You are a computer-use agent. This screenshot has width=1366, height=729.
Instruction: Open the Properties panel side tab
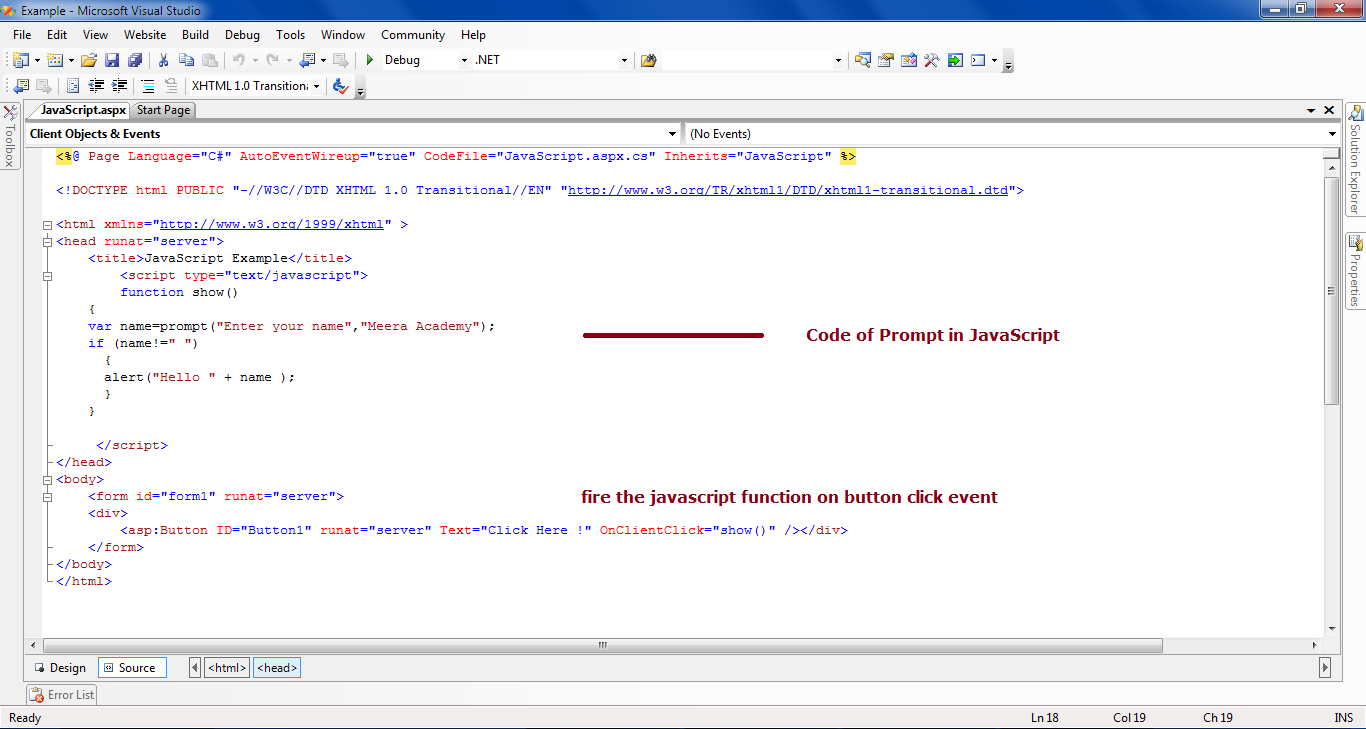1356,268
